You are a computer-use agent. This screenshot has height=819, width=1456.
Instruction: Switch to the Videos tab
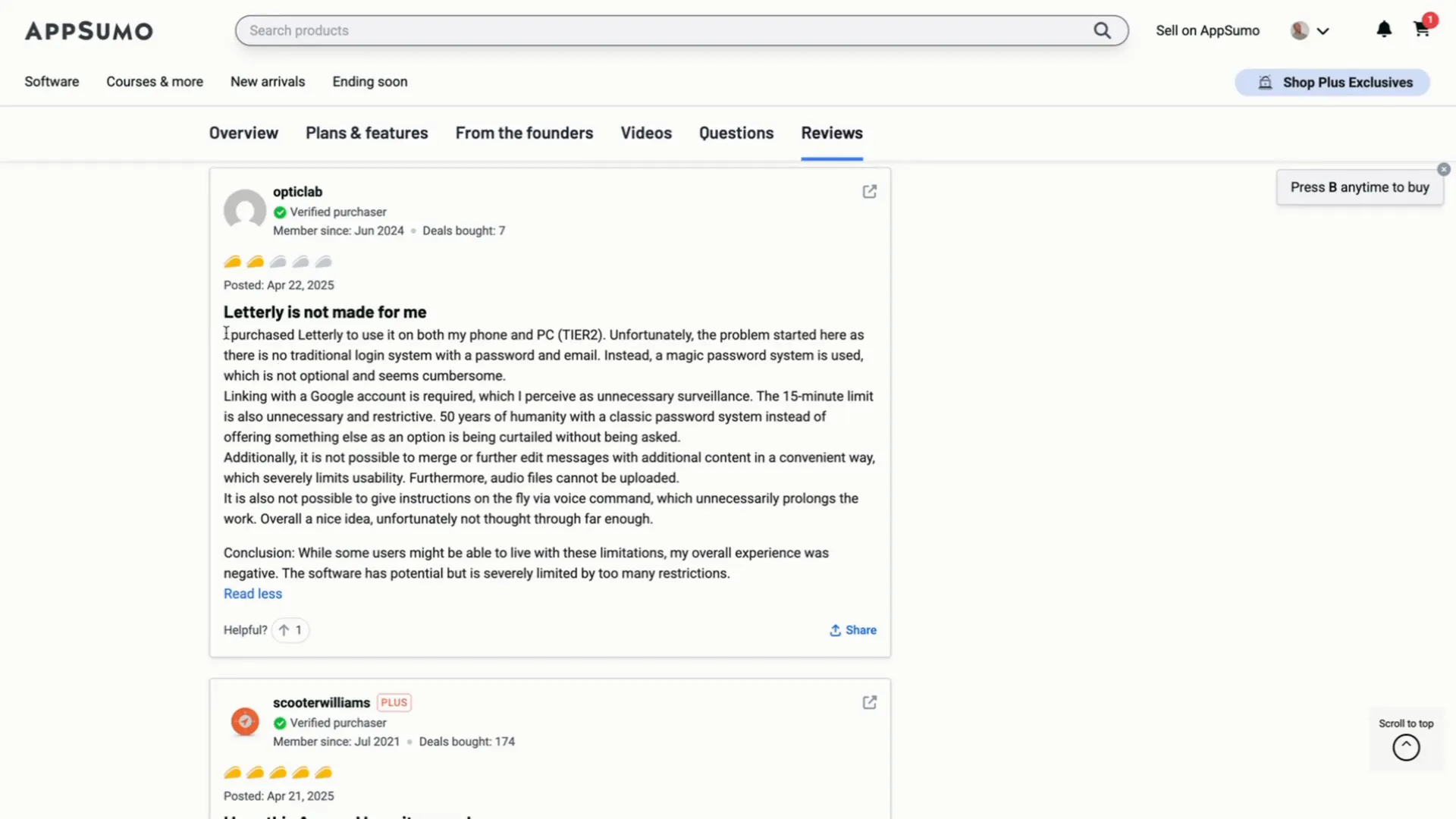tap(646, 133)
